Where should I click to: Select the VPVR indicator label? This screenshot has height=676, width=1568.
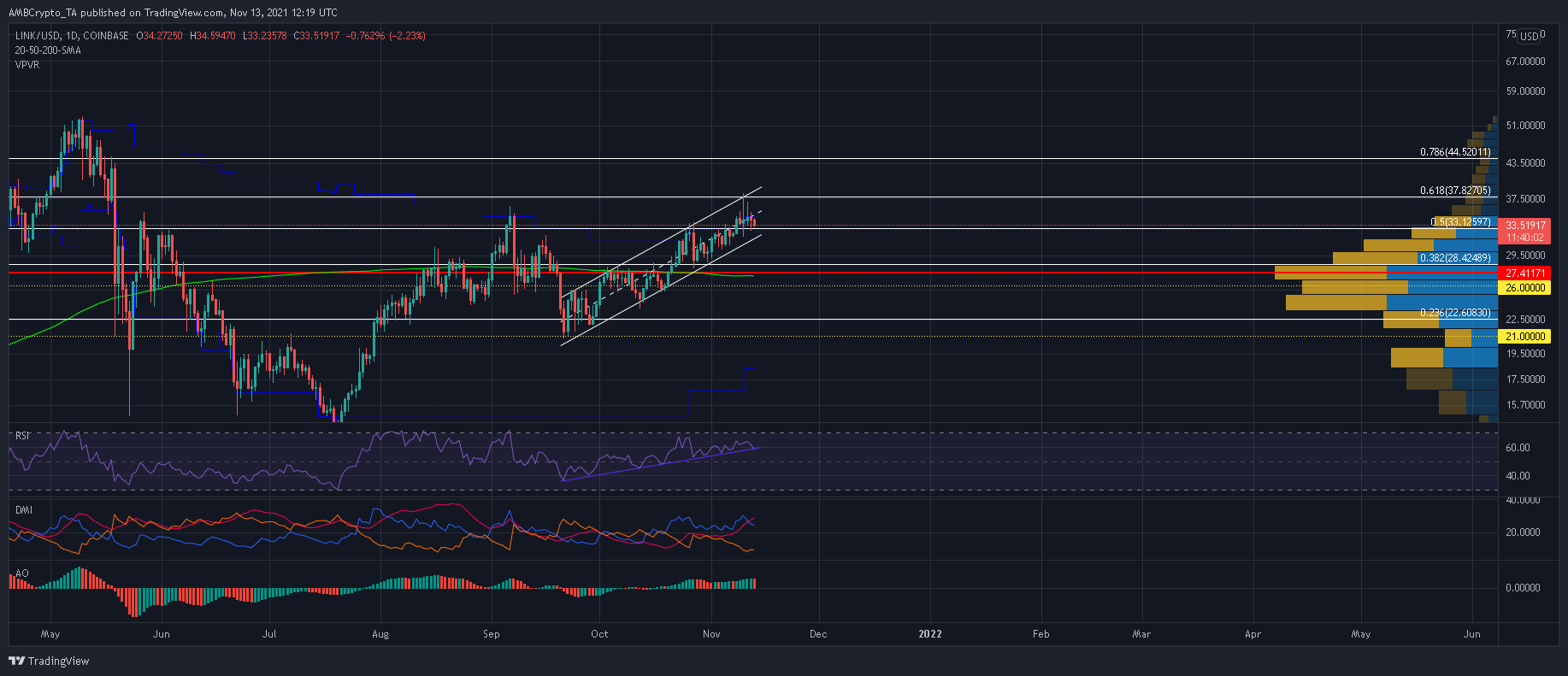(x=27, y=65)
